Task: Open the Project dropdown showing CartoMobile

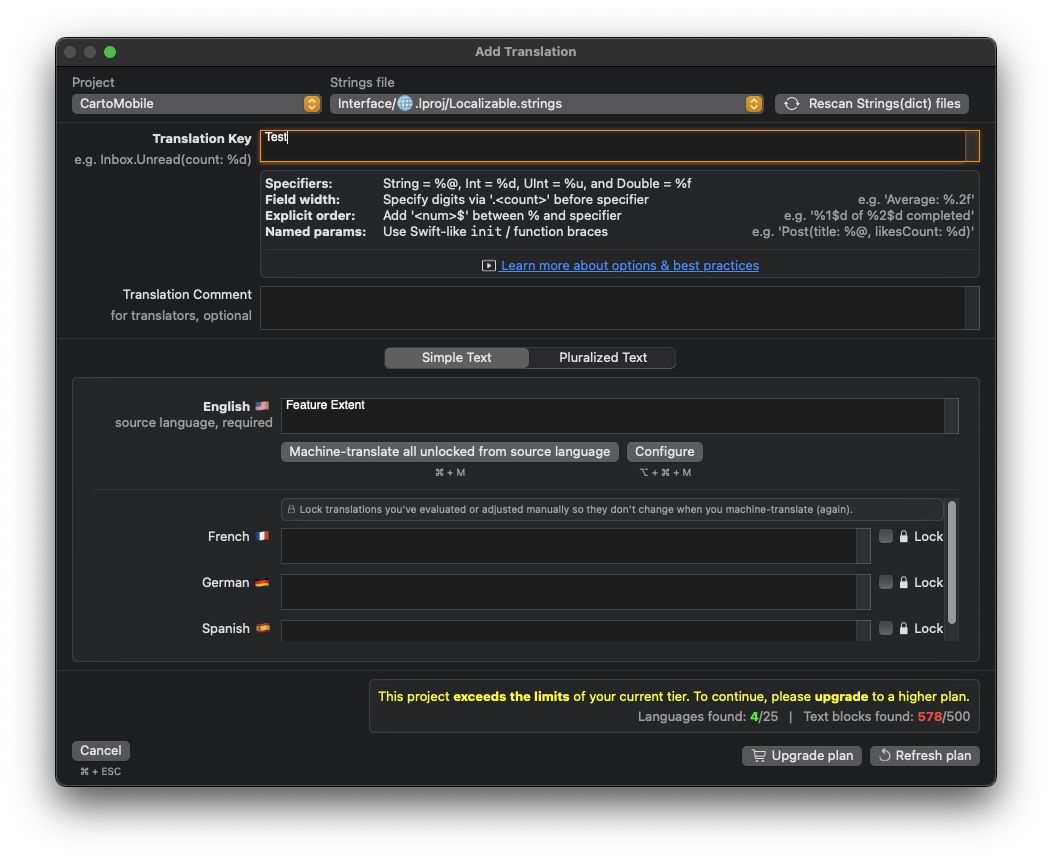Action: click(x=196, y=103)
